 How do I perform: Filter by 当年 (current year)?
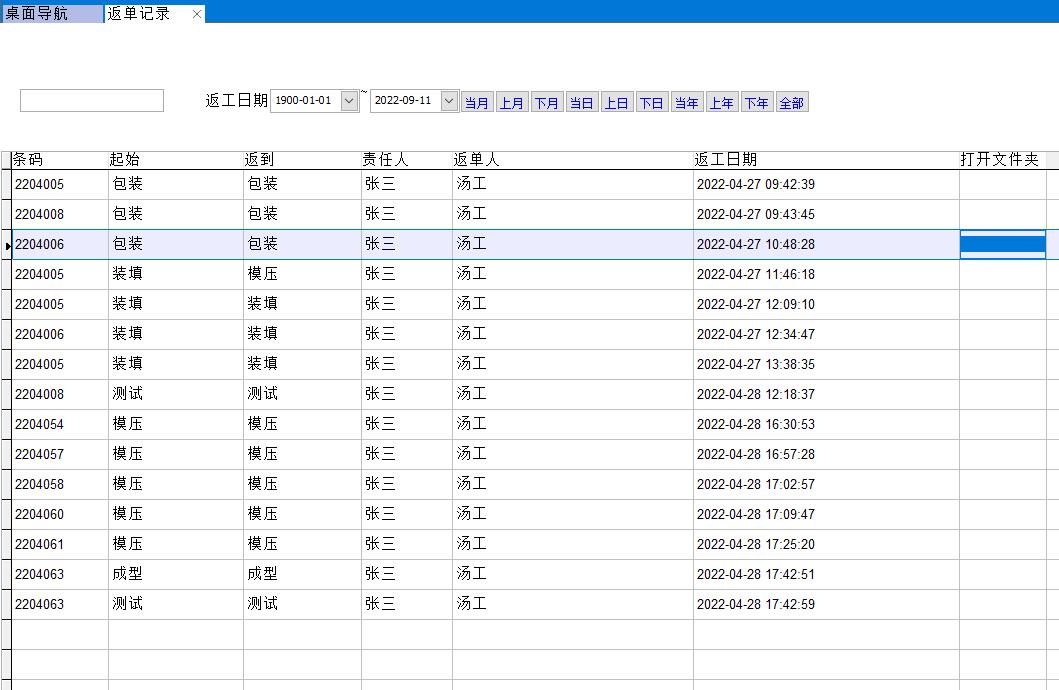(x=686, y=103)
